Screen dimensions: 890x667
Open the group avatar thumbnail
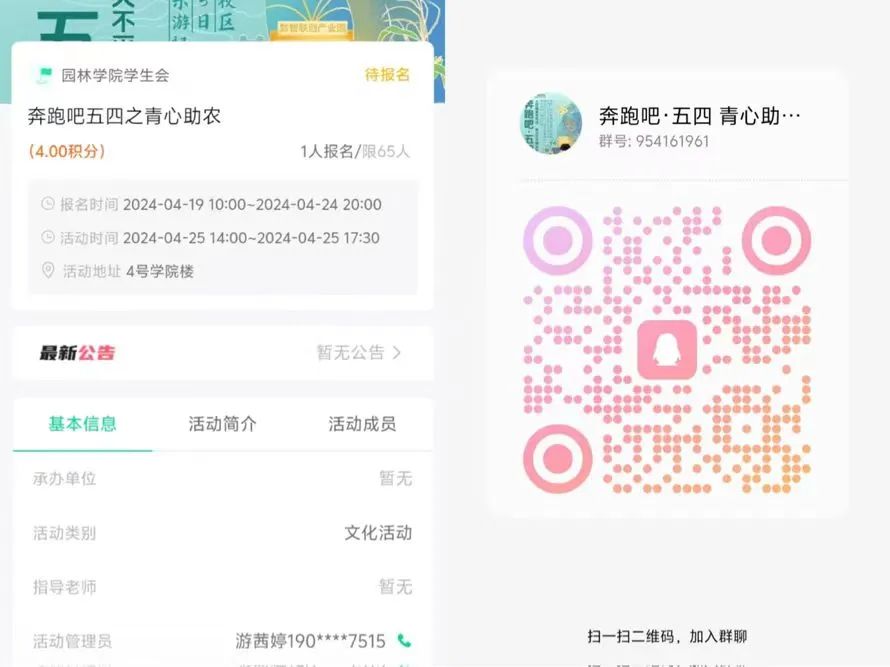tap(551, 123)
